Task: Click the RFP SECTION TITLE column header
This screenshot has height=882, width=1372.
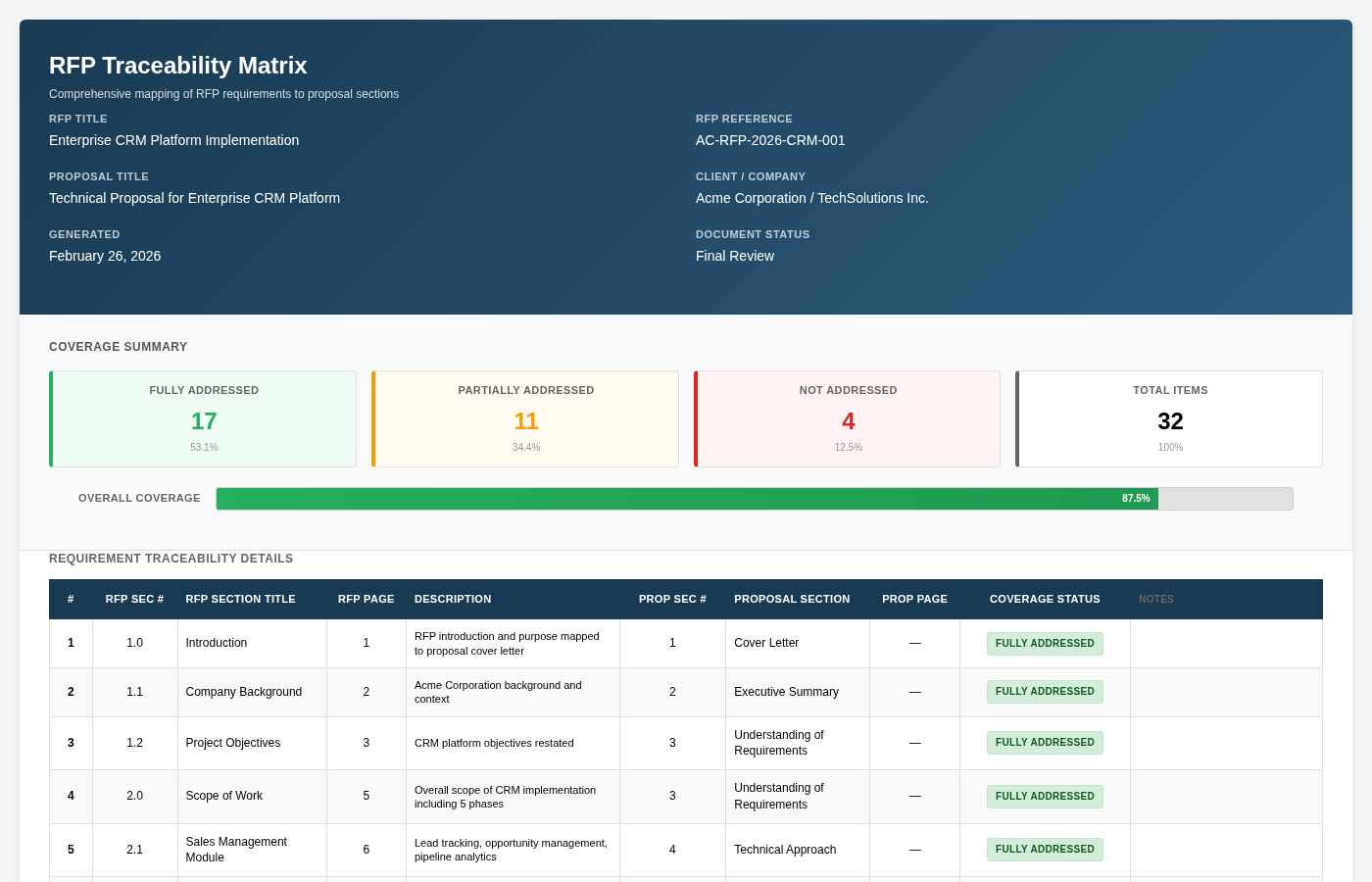Action: (x=239, y=599)
